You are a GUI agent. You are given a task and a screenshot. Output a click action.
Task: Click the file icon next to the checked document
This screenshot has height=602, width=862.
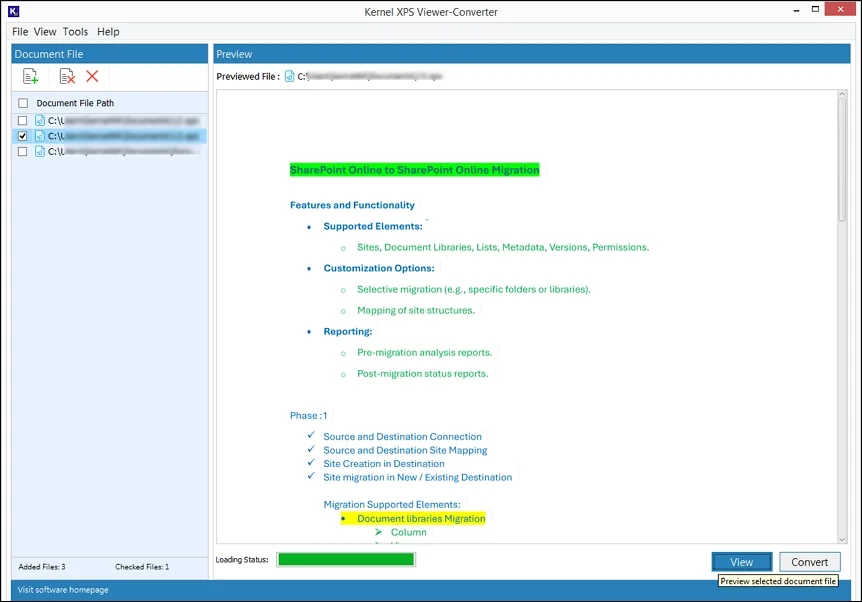tap(40, 135)
